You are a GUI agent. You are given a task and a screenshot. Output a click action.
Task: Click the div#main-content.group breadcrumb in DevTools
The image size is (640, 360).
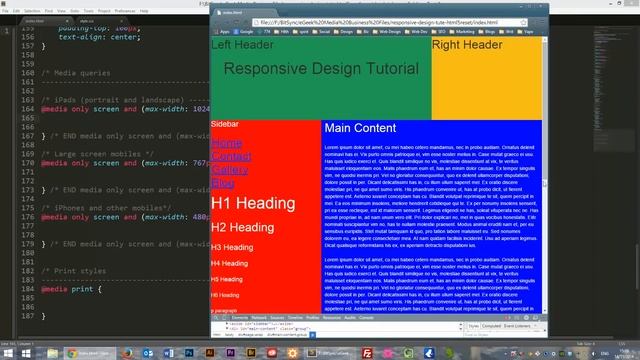(287, 335)
